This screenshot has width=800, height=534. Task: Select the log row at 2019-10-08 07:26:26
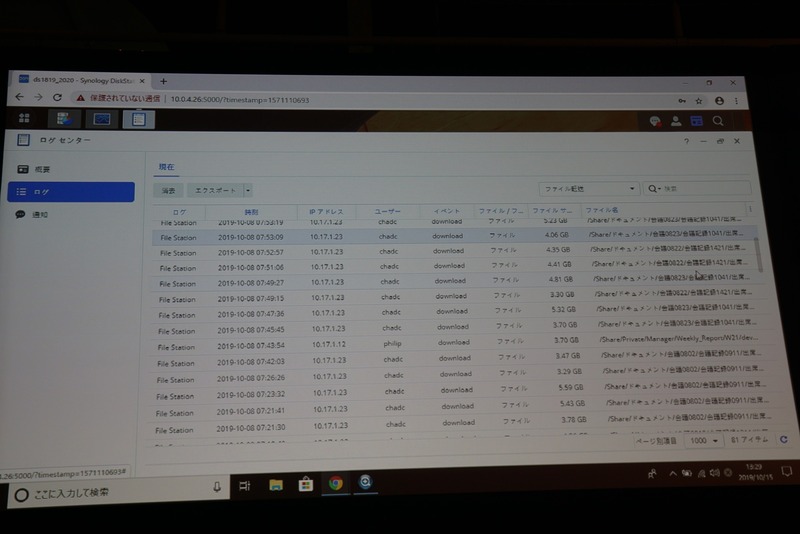[462, 376]
